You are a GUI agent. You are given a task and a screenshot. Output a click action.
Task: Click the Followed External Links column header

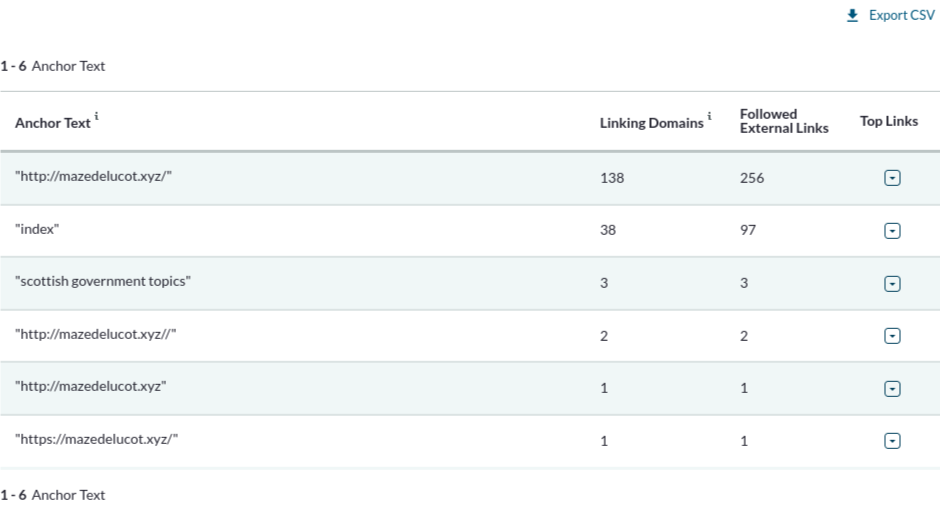(784, 121)
